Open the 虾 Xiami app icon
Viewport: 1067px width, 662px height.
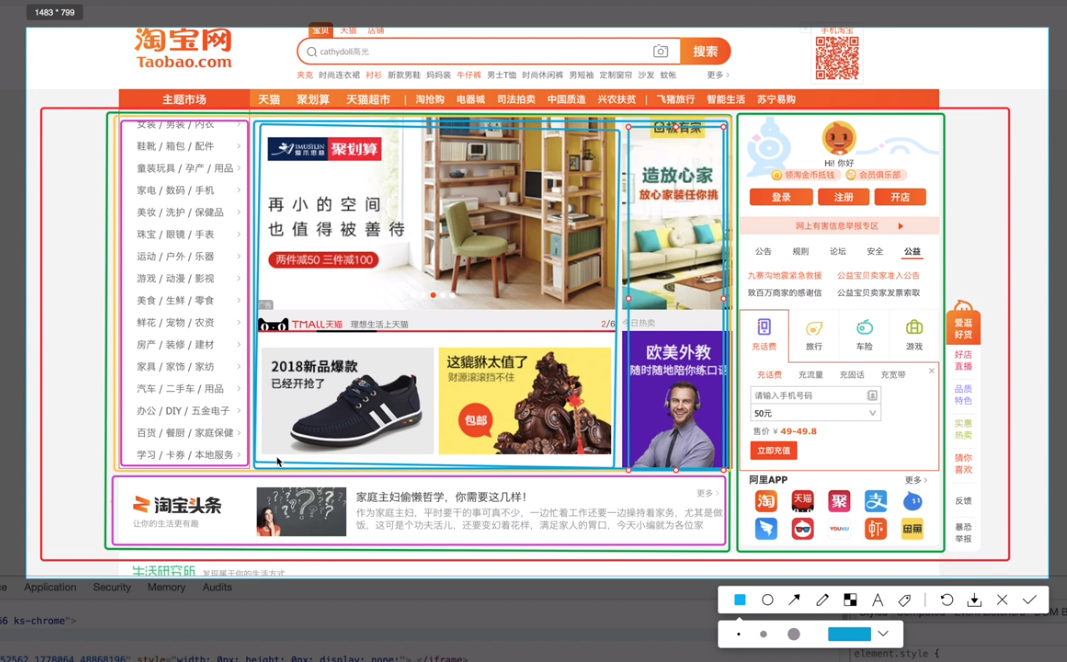(x=875, y=529)
